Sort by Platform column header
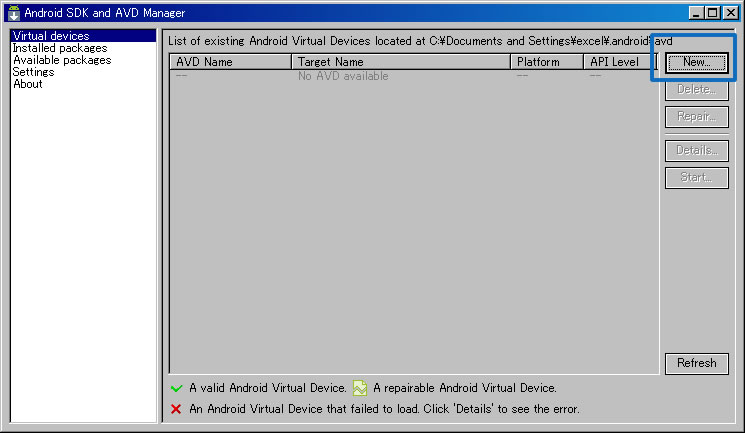Screen dimensions: 745x433 point(547,62)
